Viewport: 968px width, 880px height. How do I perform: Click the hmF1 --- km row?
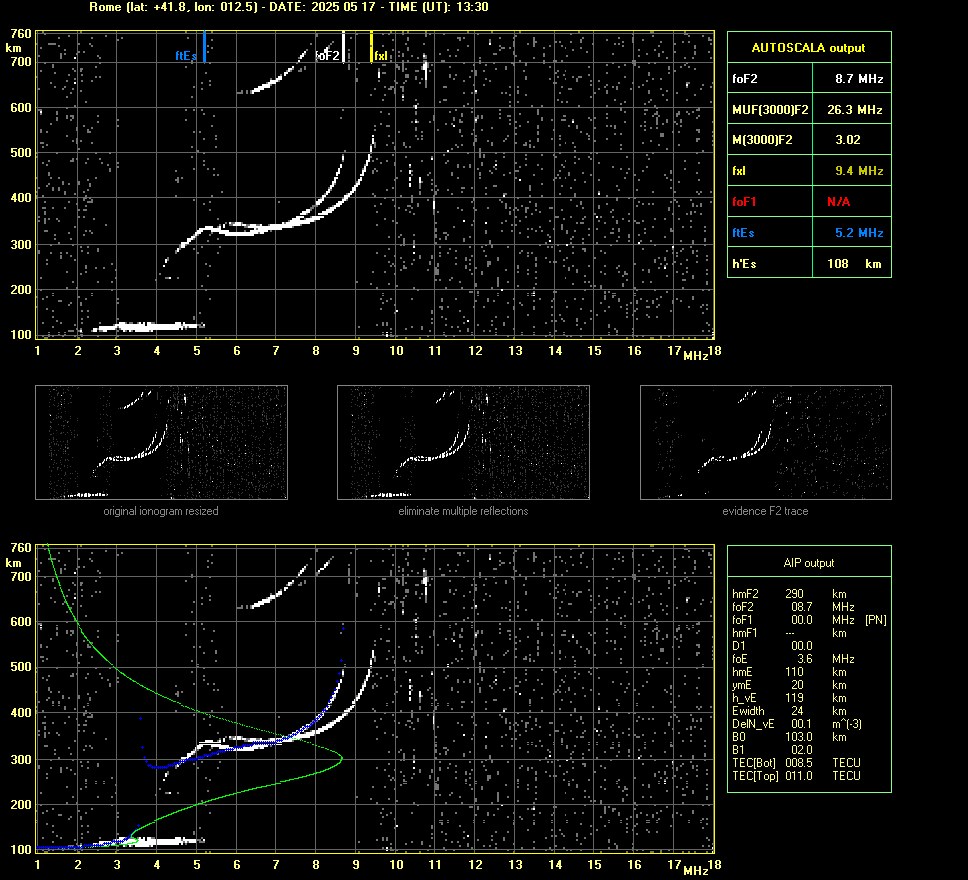789,633
